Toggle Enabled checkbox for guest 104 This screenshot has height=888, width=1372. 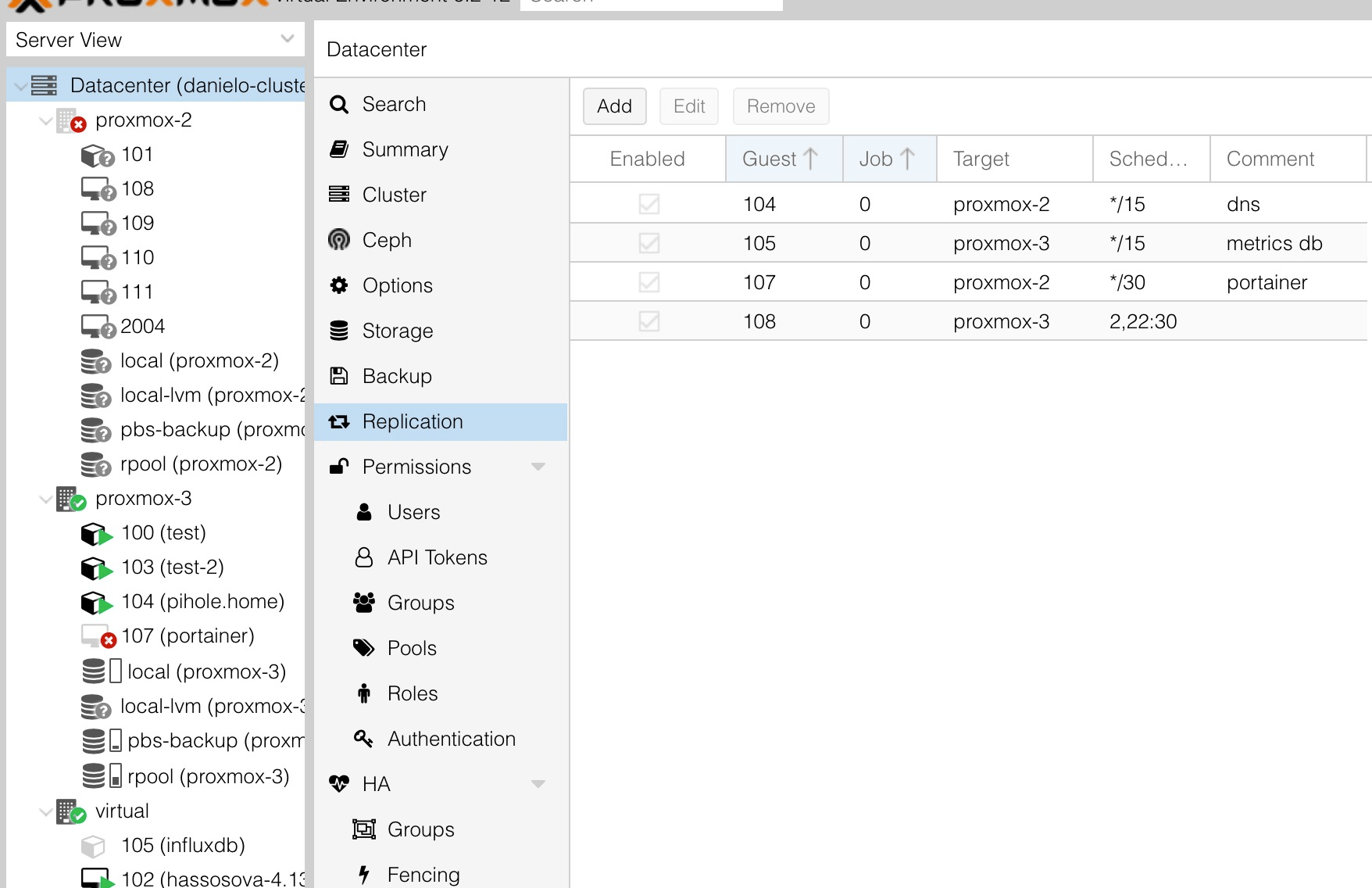tap(649, 204)
